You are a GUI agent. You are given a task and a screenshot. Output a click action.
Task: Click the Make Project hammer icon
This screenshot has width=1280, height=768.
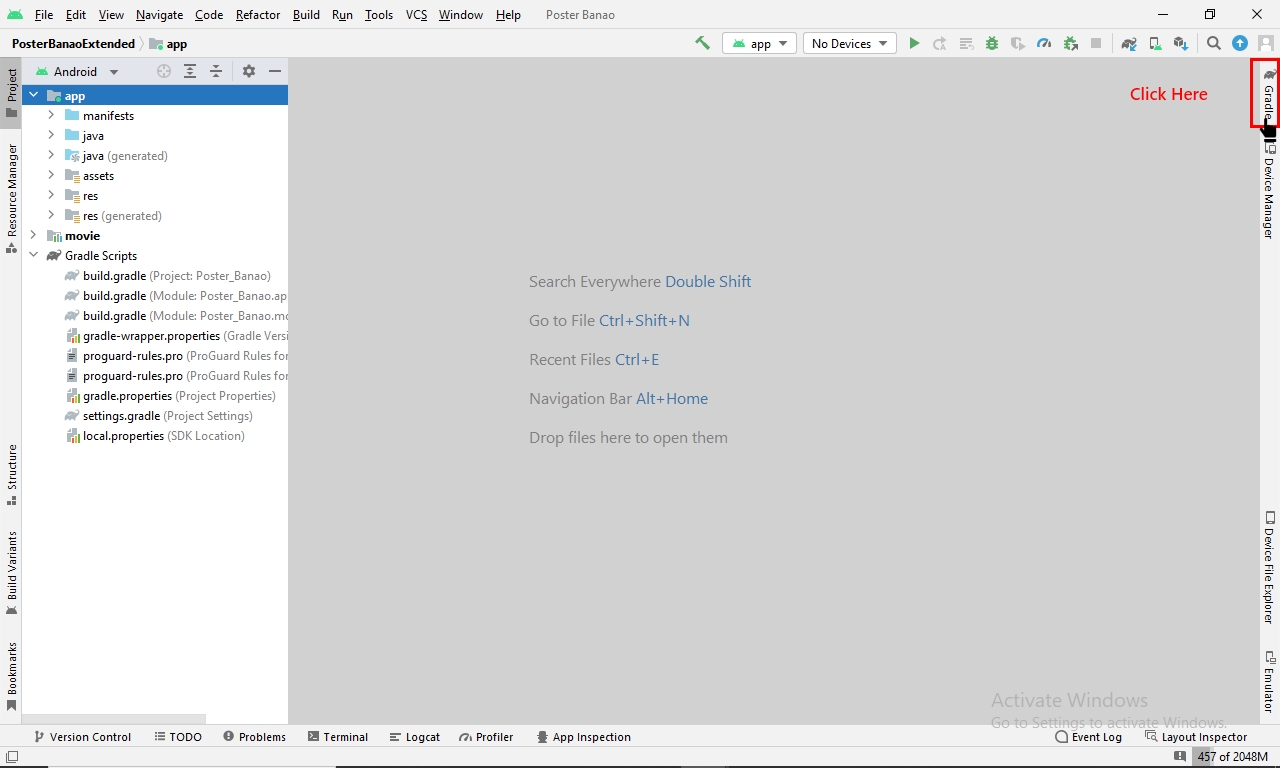click(702, 43)
